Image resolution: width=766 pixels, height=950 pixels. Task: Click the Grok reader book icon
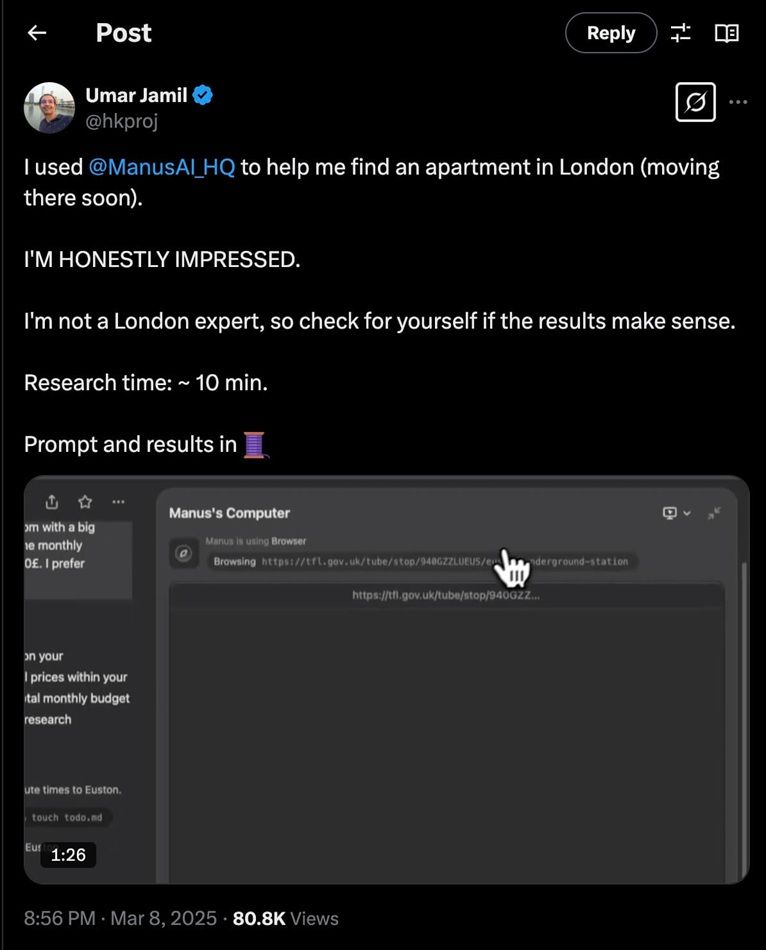727,32
